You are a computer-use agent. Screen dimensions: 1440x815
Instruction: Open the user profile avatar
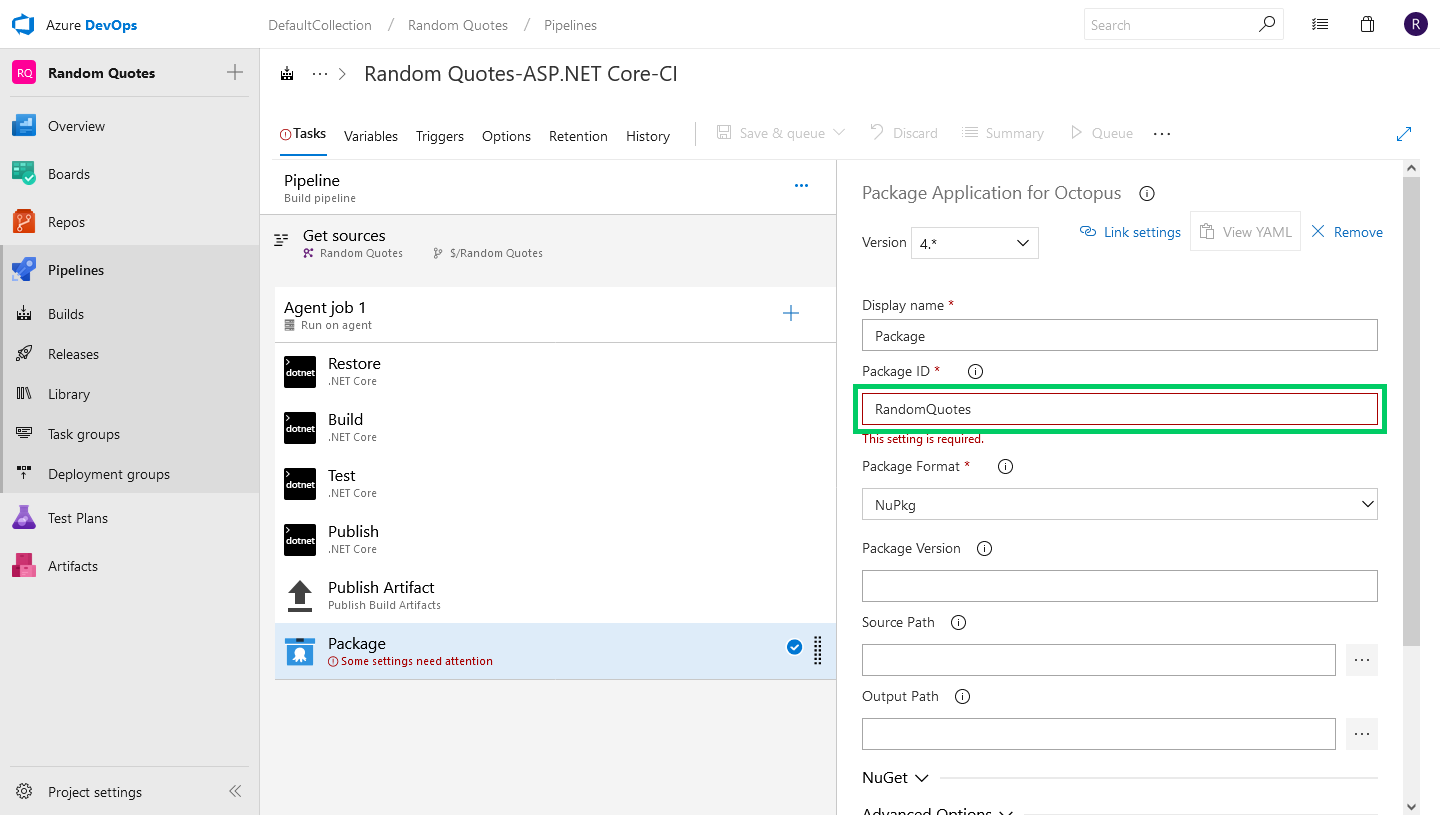click(x=1415, y=24)
